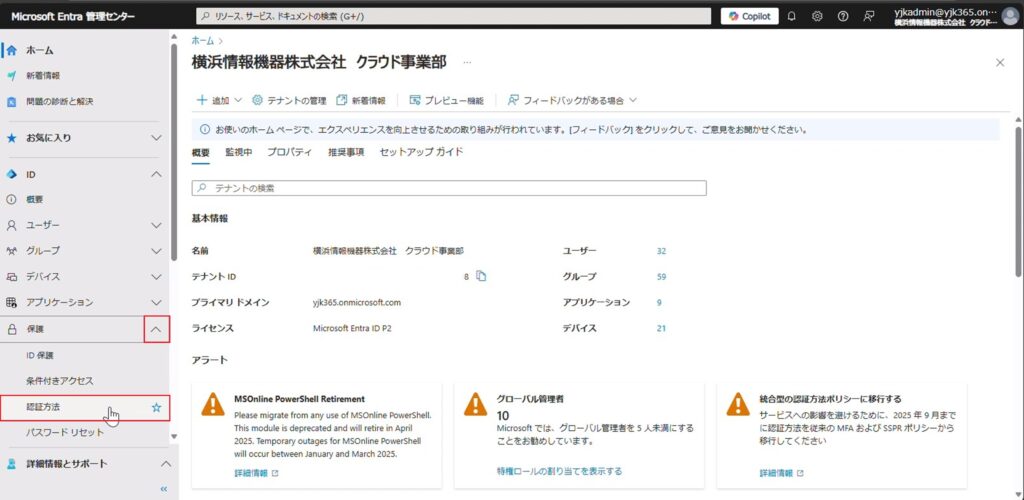Image resolution: width=1024 pixels, height=500 pixels.
Task: Click テナントの管理 in the toolbar
Action: [x=289, y=101]
